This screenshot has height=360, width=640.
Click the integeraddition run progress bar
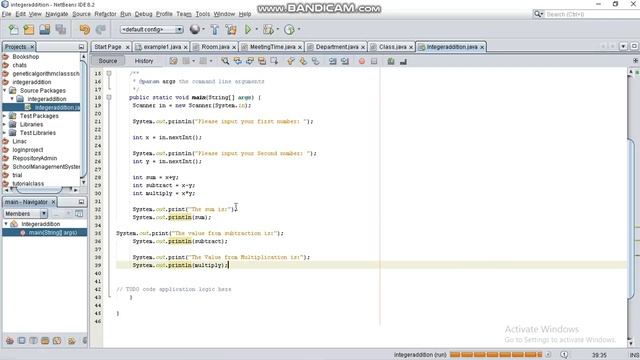click(x=496, y=355)
